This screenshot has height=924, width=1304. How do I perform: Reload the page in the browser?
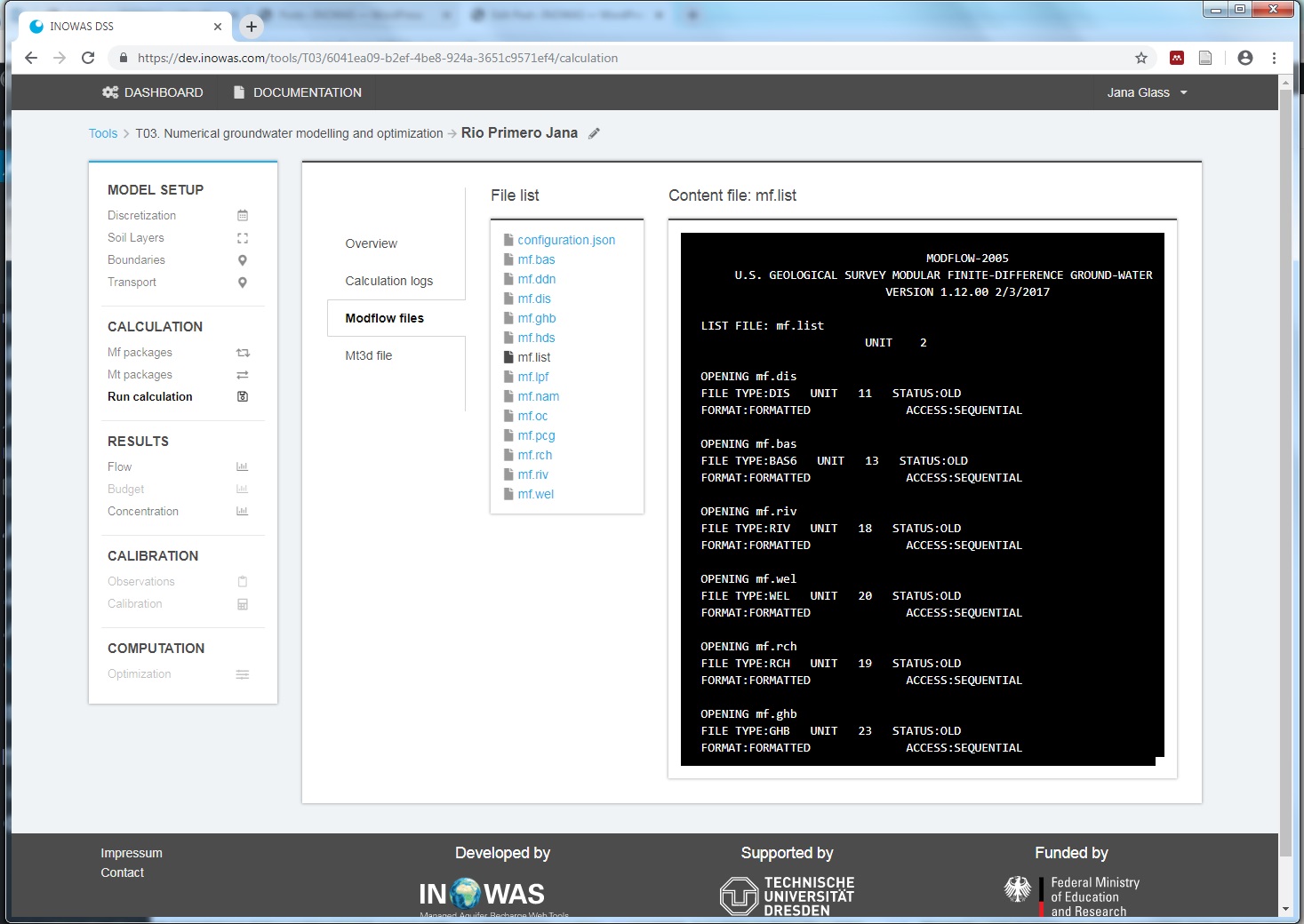(x=88, y=58)
